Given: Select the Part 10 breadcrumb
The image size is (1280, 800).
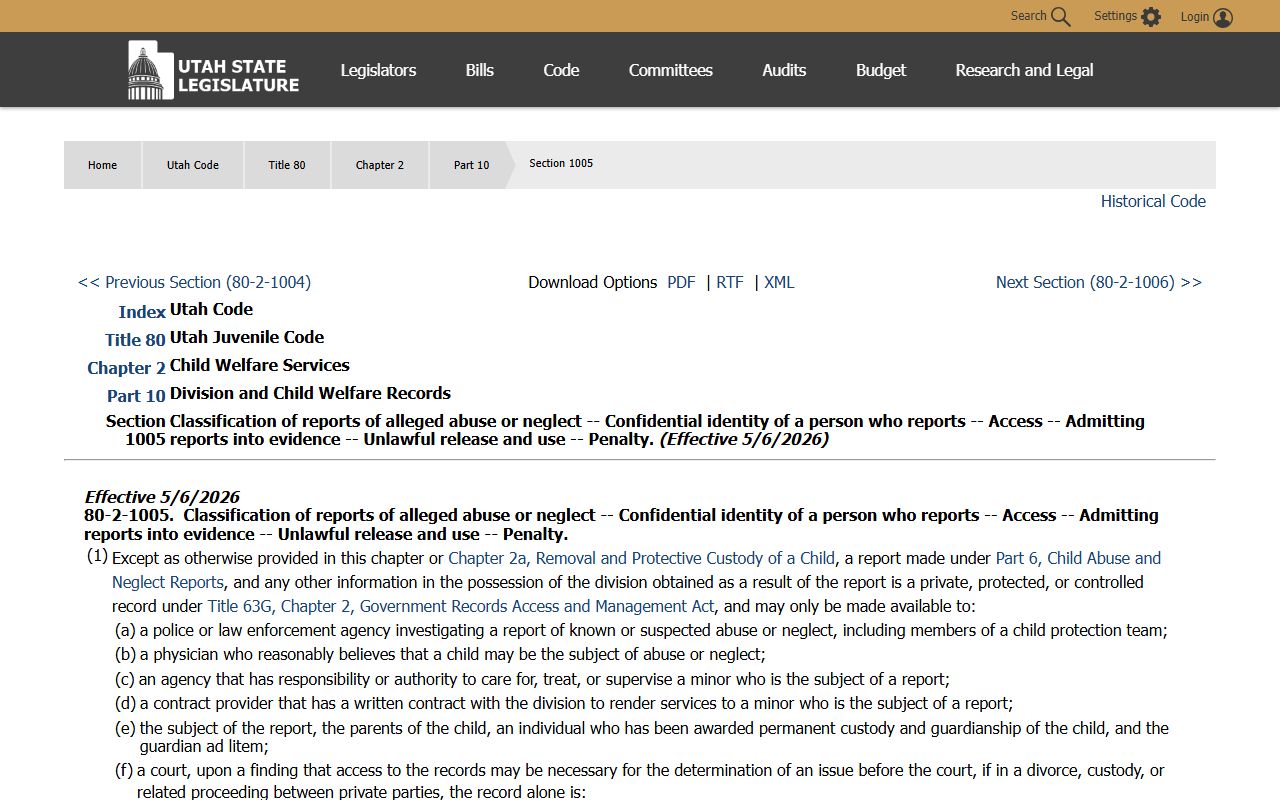Looking at the screenshot, I should [x=471, y=165].
